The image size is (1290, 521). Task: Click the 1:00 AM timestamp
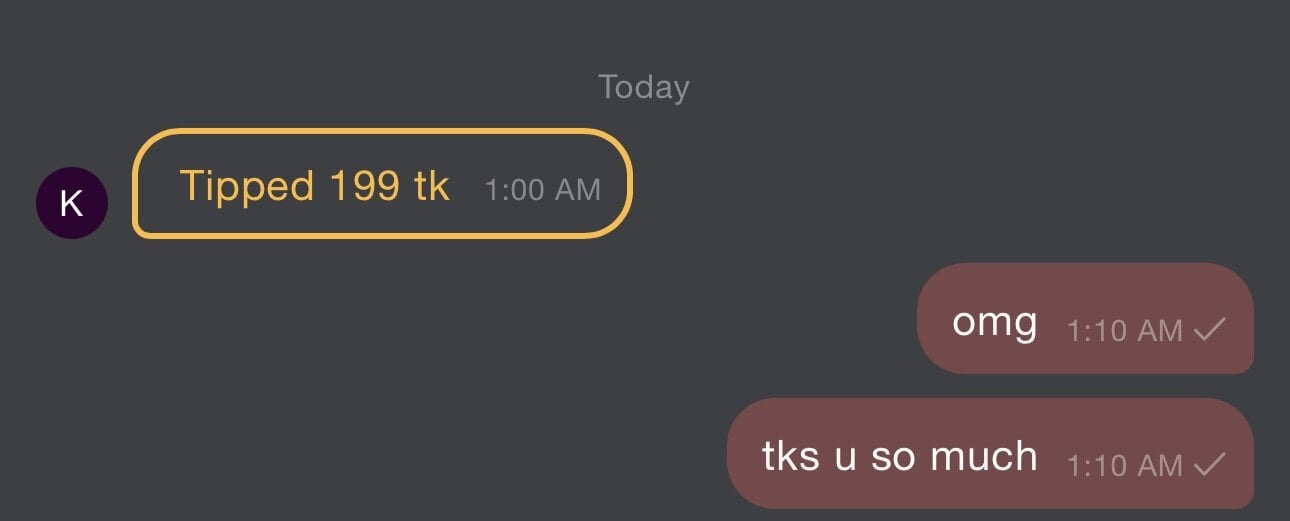(542, 190)
